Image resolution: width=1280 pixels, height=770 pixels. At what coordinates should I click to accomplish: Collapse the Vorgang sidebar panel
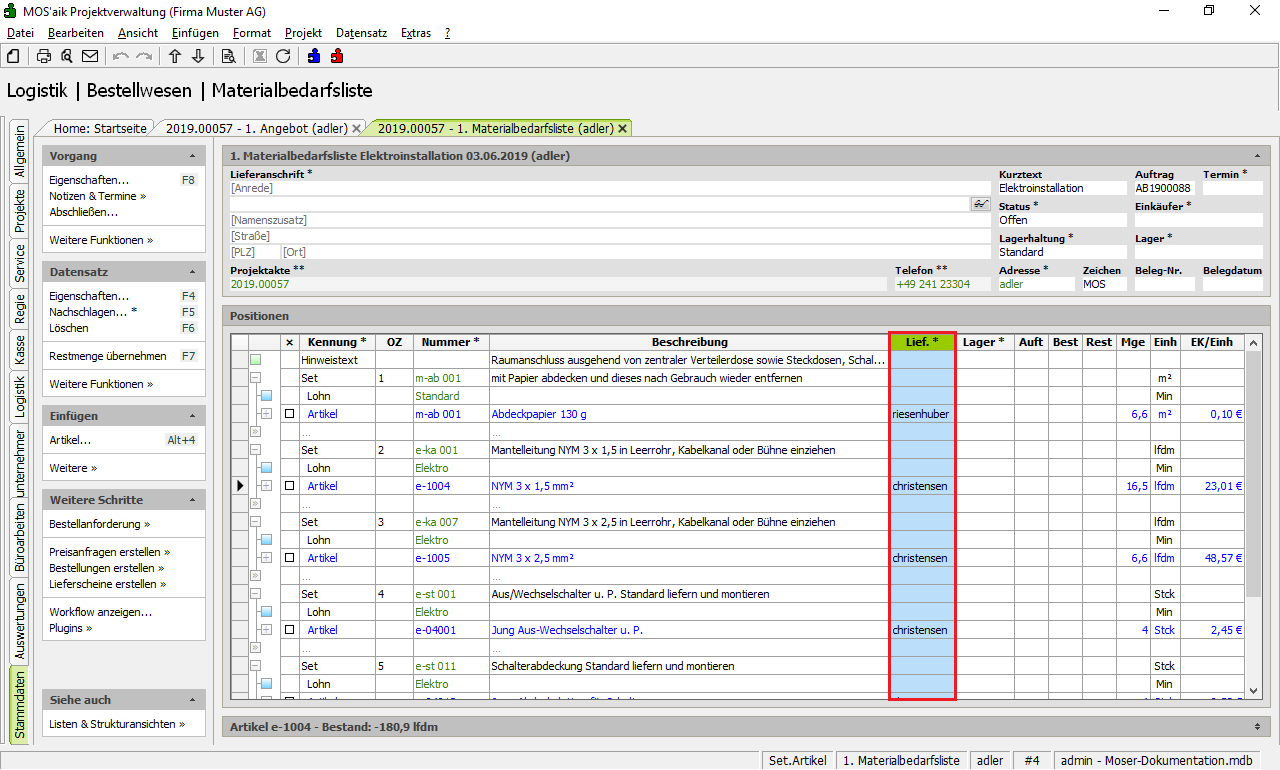tap(192, 157)
